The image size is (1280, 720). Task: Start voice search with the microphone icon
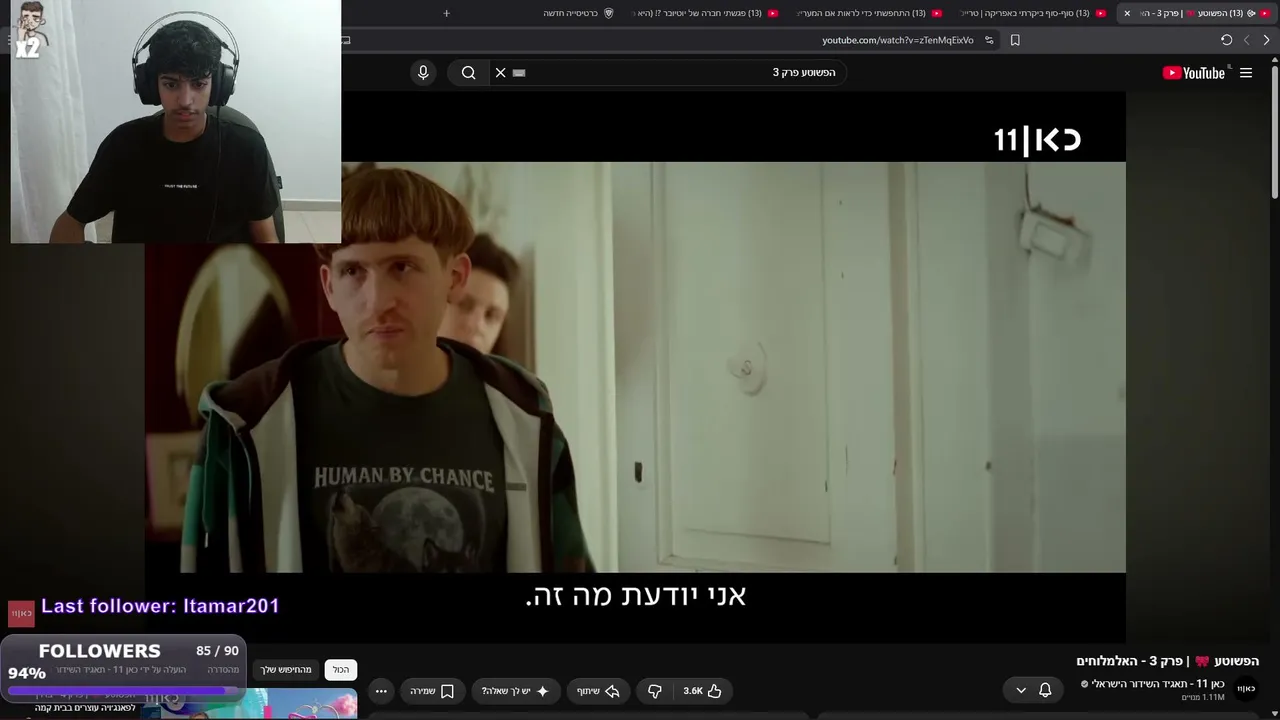click(423, 73)
